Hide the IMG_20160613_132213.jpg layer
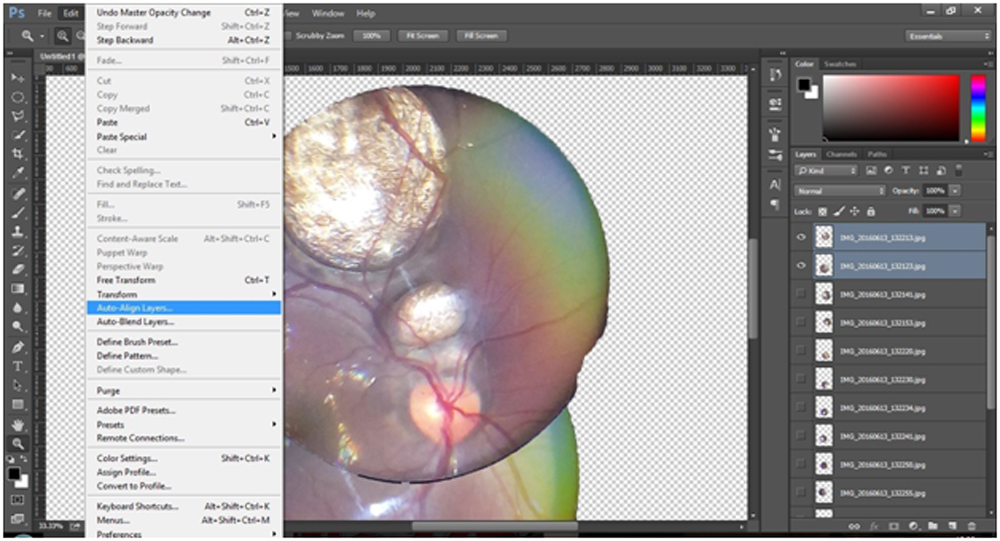1000x541 pixels. coord(801,237)
